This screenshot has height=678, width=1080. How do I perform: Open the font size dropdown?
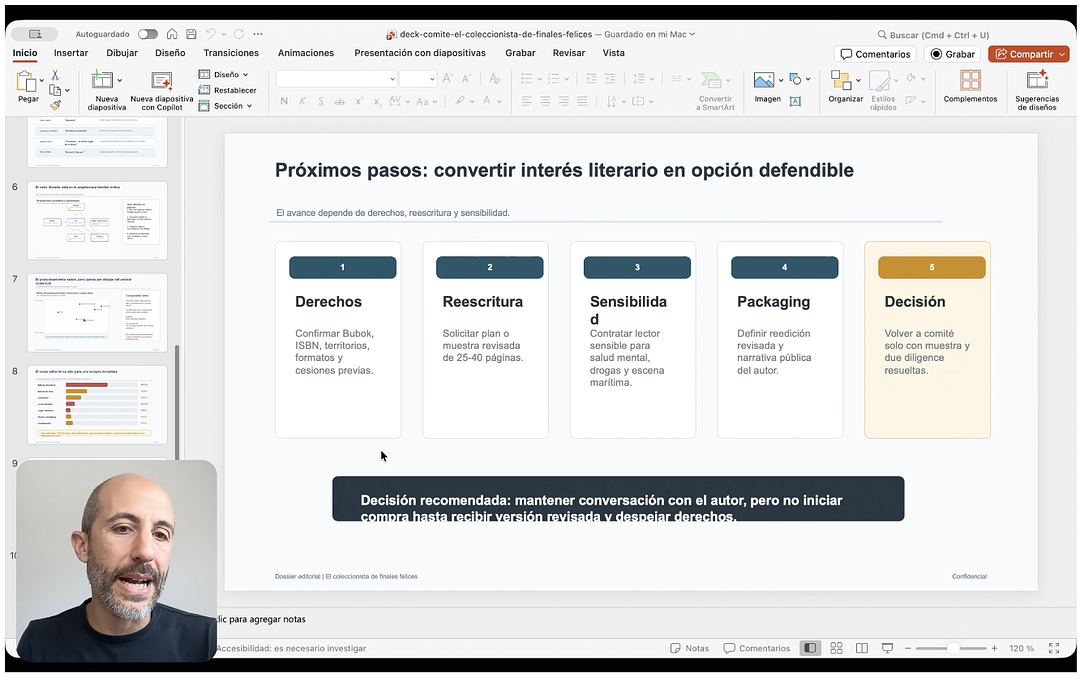pyautogui.click(x=432, y=79)
